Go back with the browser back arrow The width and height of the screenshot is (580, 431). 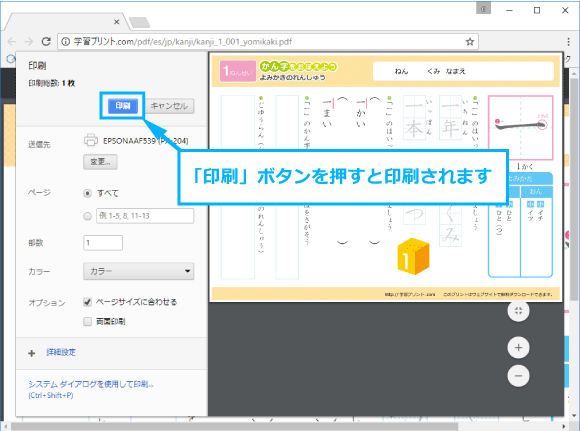(12, 41)
